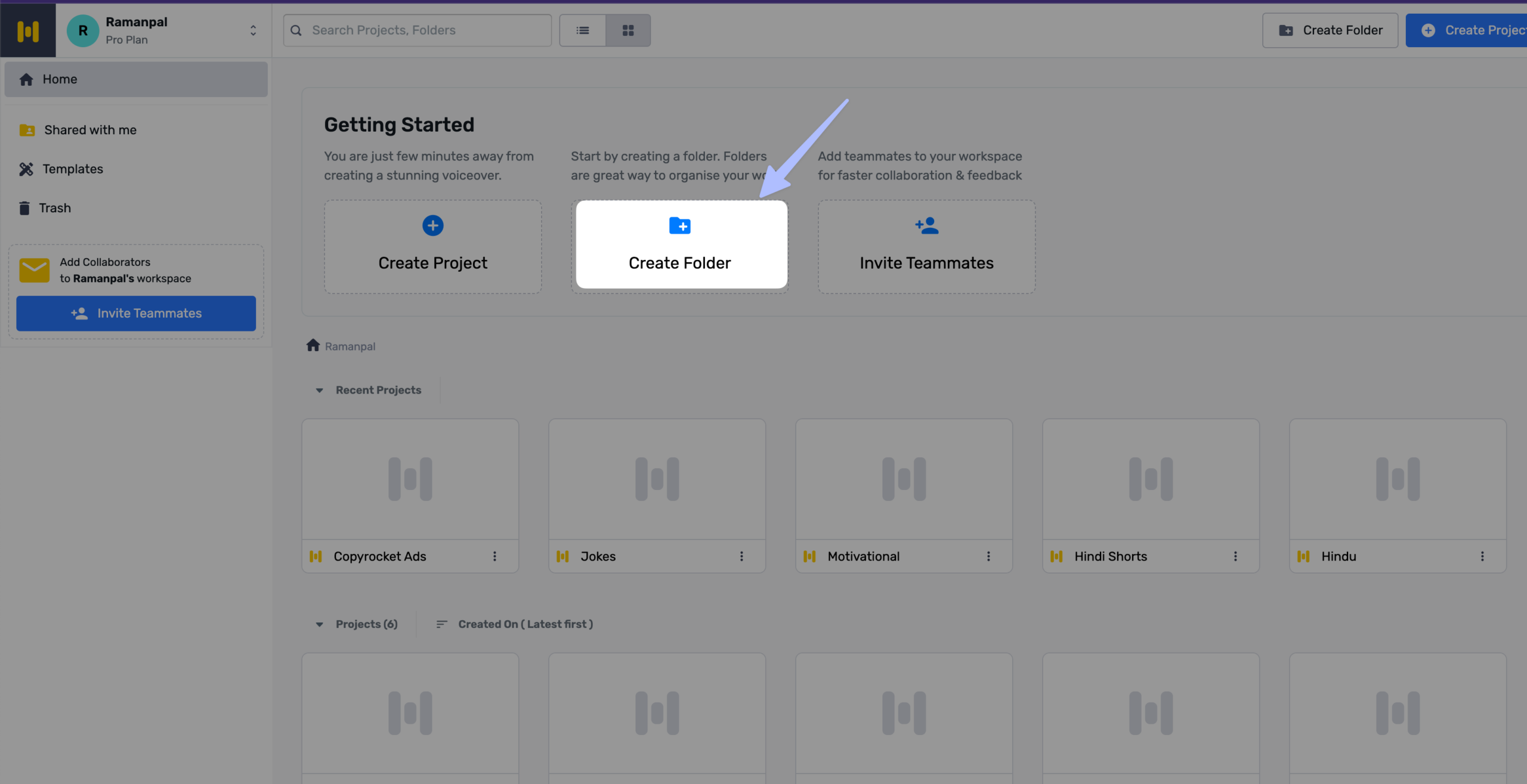Open the three-dot menu for Copyrocket Ads
The image size is (1527, 784).
(494, 556)
